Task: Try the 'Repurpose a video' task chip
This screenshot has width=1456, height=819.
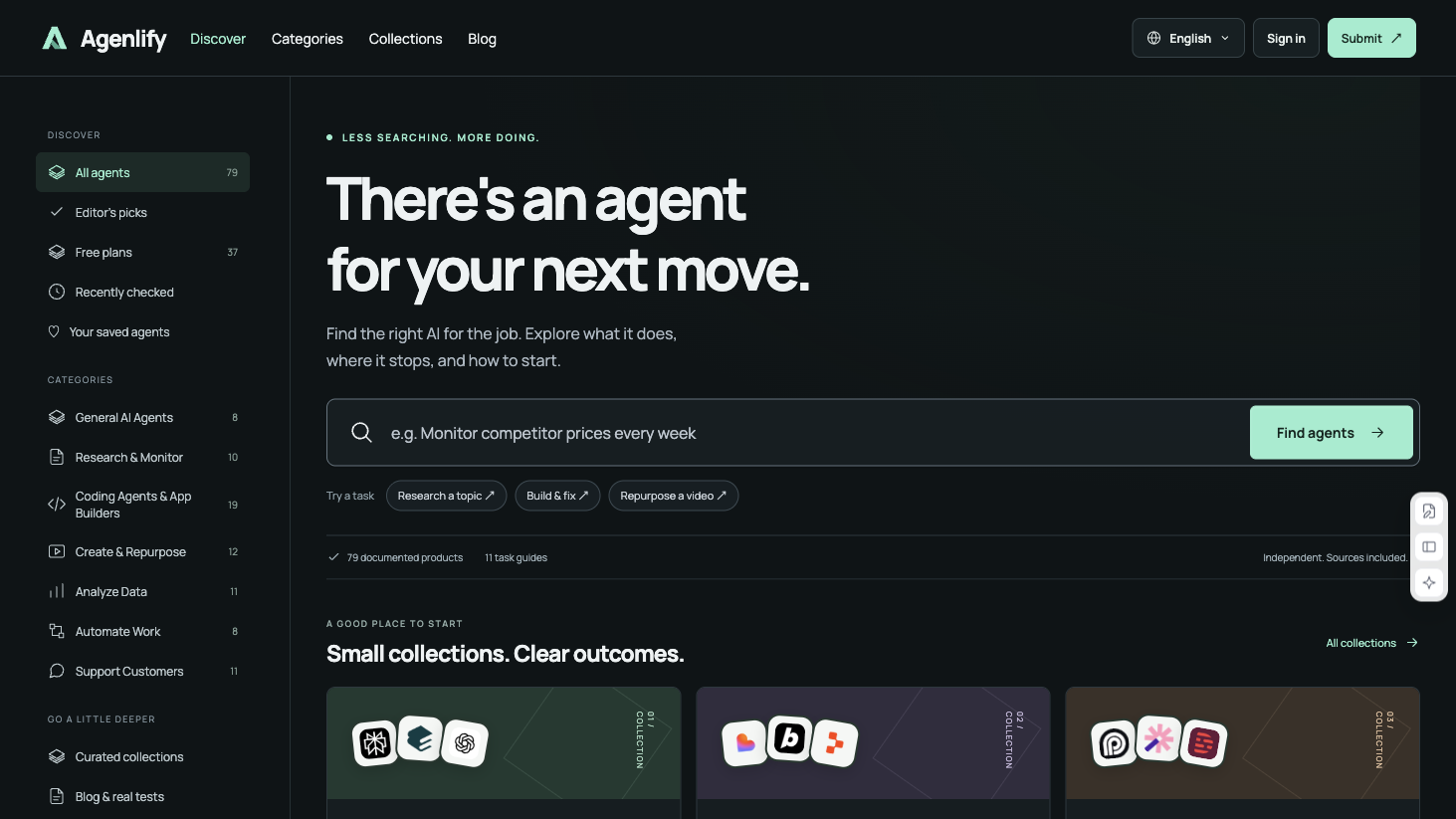Action: [x=673, y=496]
